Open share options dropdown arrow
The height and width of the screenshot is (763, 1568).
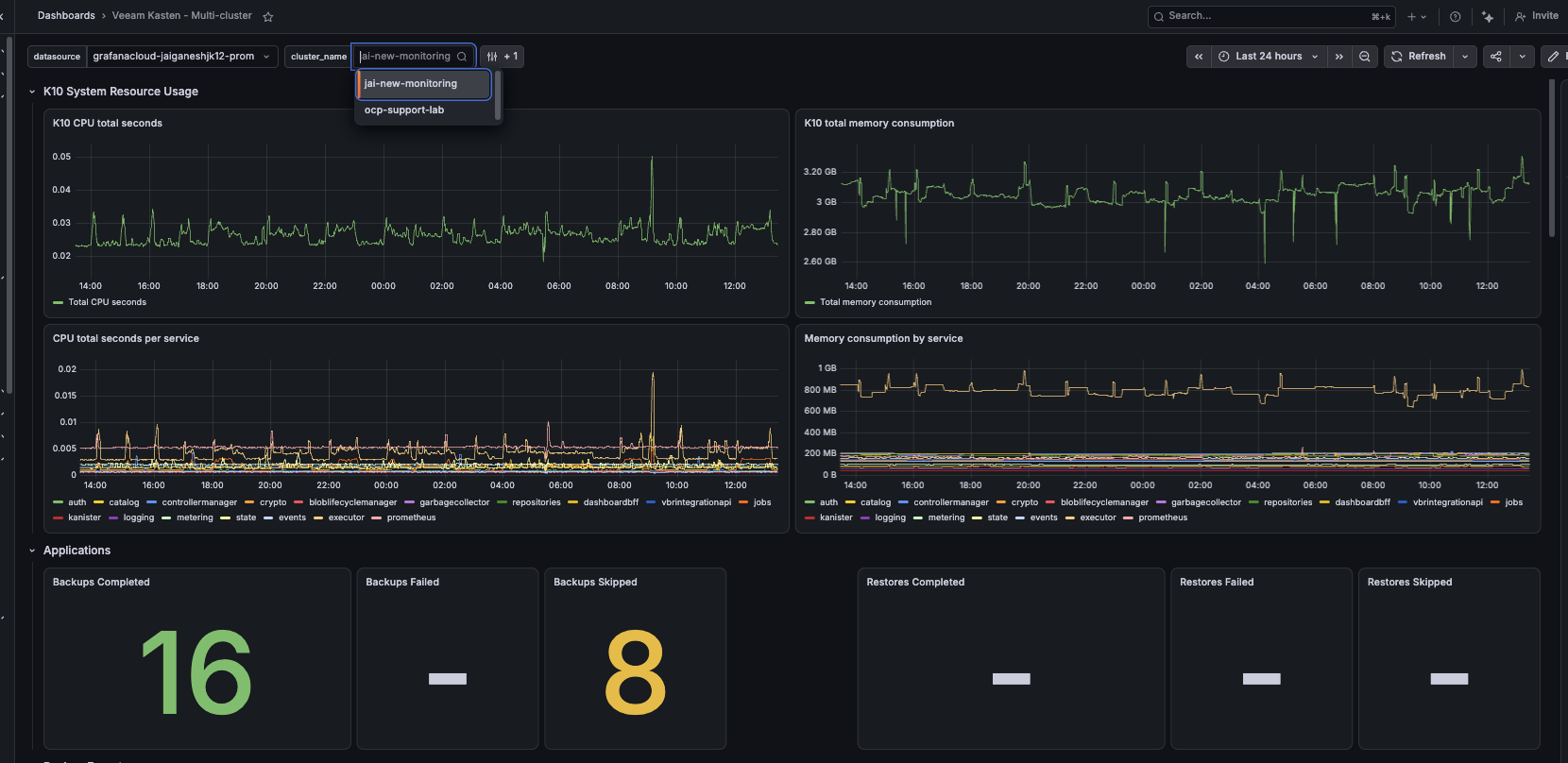click(x=1523, y=57)
